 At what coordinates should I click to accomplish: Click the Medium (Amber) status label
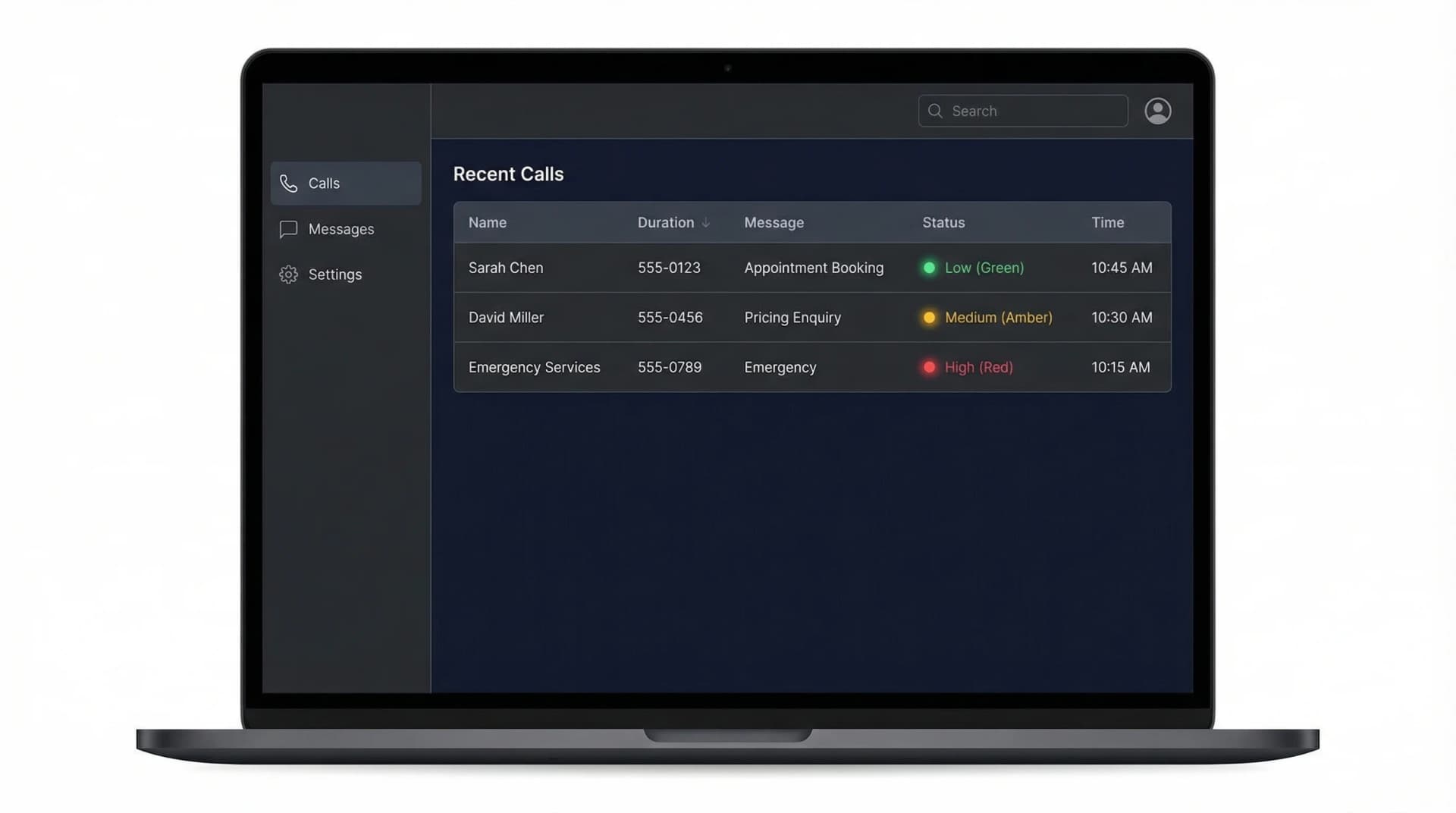[x=998, y=318]
